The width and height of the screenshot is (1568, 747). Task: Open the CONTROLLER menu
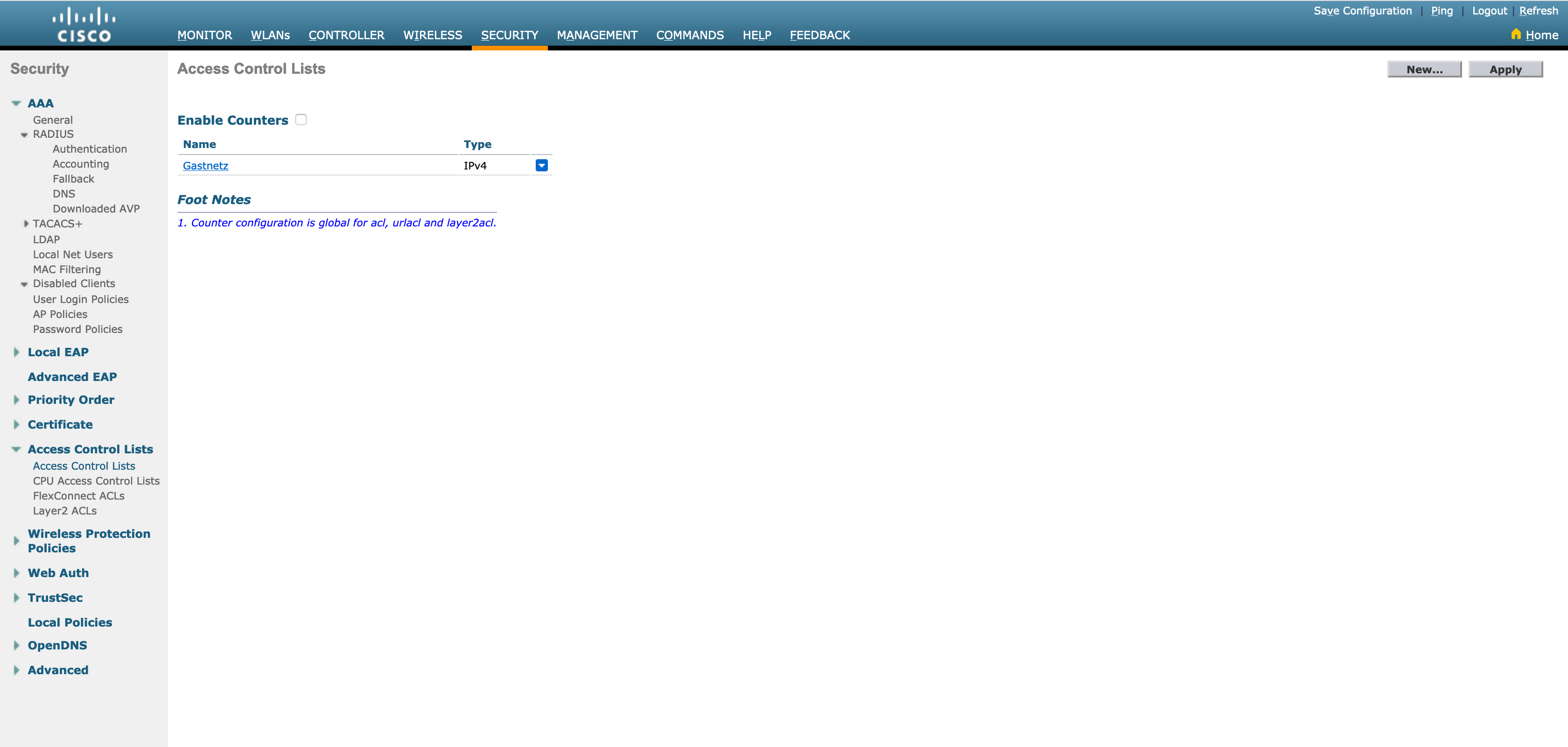pos(346,35)
